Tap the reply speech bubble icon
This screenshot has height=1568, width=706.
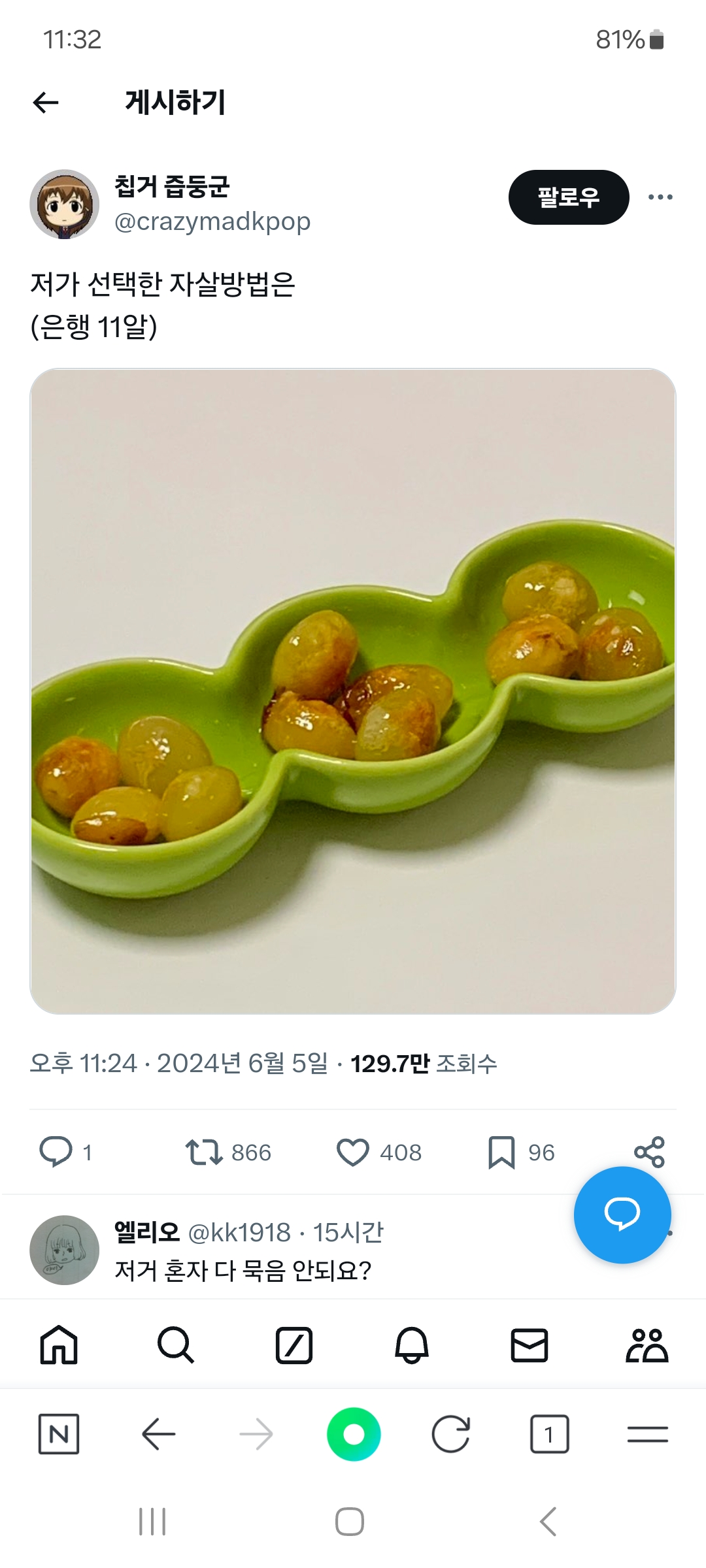(x=56, y=1152)
